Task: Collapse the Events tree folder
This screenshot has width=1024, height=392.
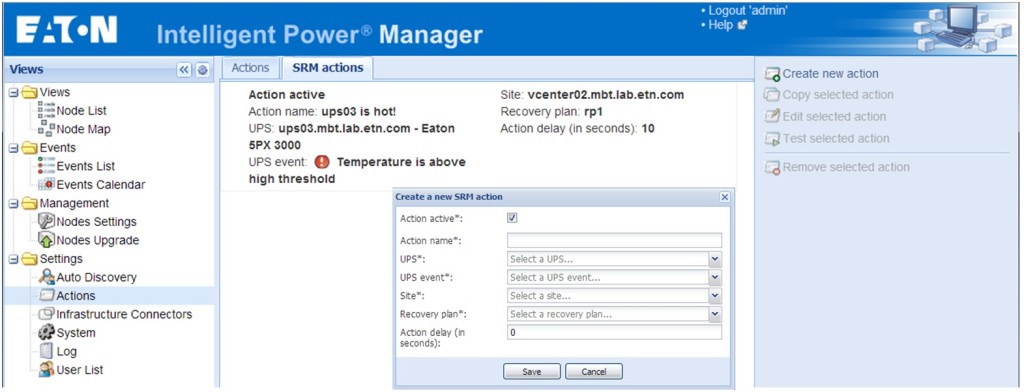Action: (x=14, y=148)
